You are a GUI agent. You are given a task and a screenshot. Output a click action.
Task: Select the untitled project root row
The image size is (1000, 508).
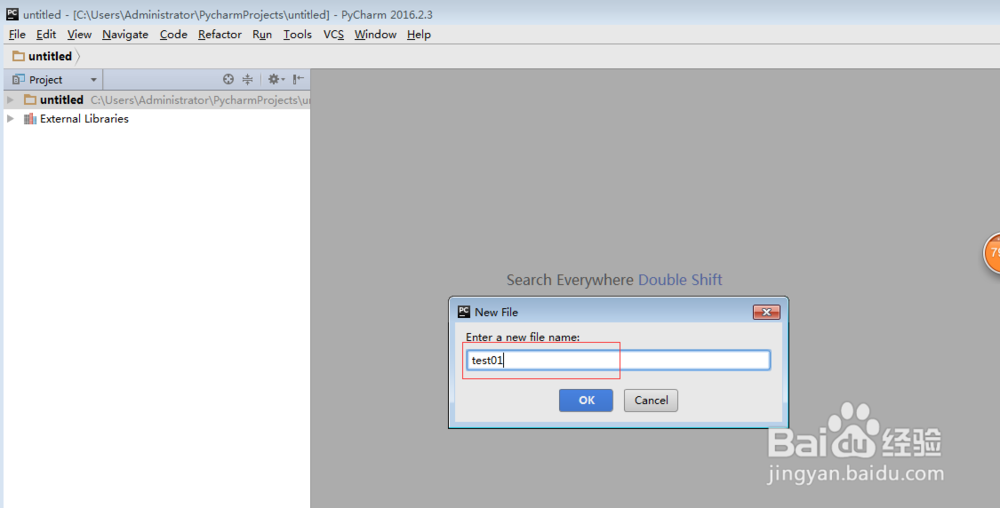[x=157, y=99]
